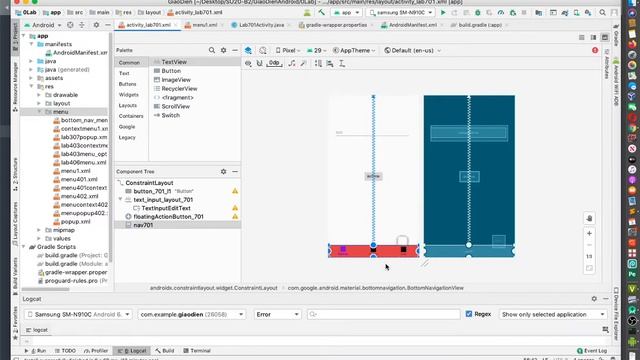Expand the drawable folder
This screenshot has height=360, width=640.
tap(39, 95)
